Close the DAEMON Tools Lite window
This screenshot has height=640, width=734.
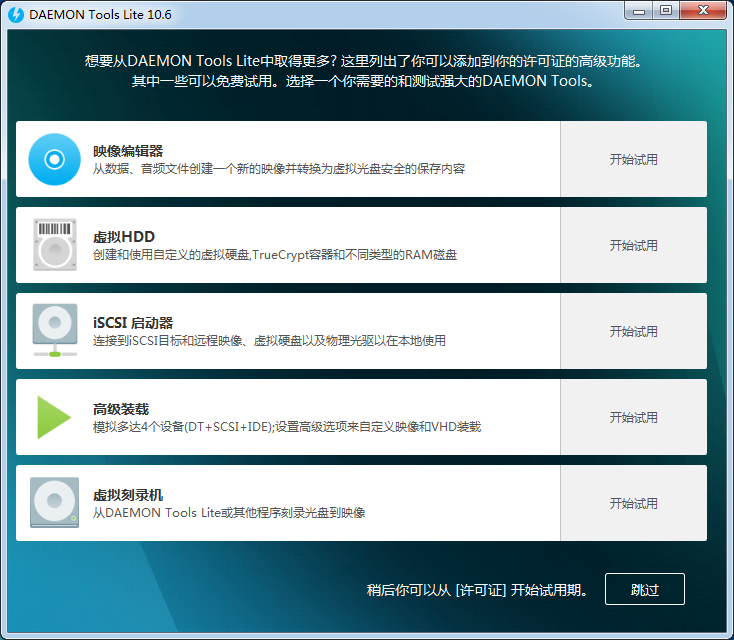pos(704,11)
